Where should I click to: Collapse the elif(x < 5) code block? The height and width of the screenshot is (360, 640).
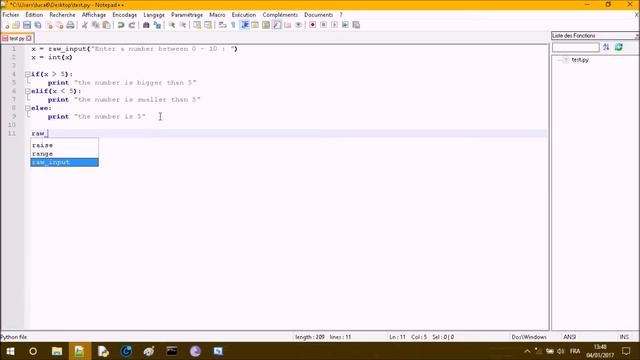pos(27,91)
